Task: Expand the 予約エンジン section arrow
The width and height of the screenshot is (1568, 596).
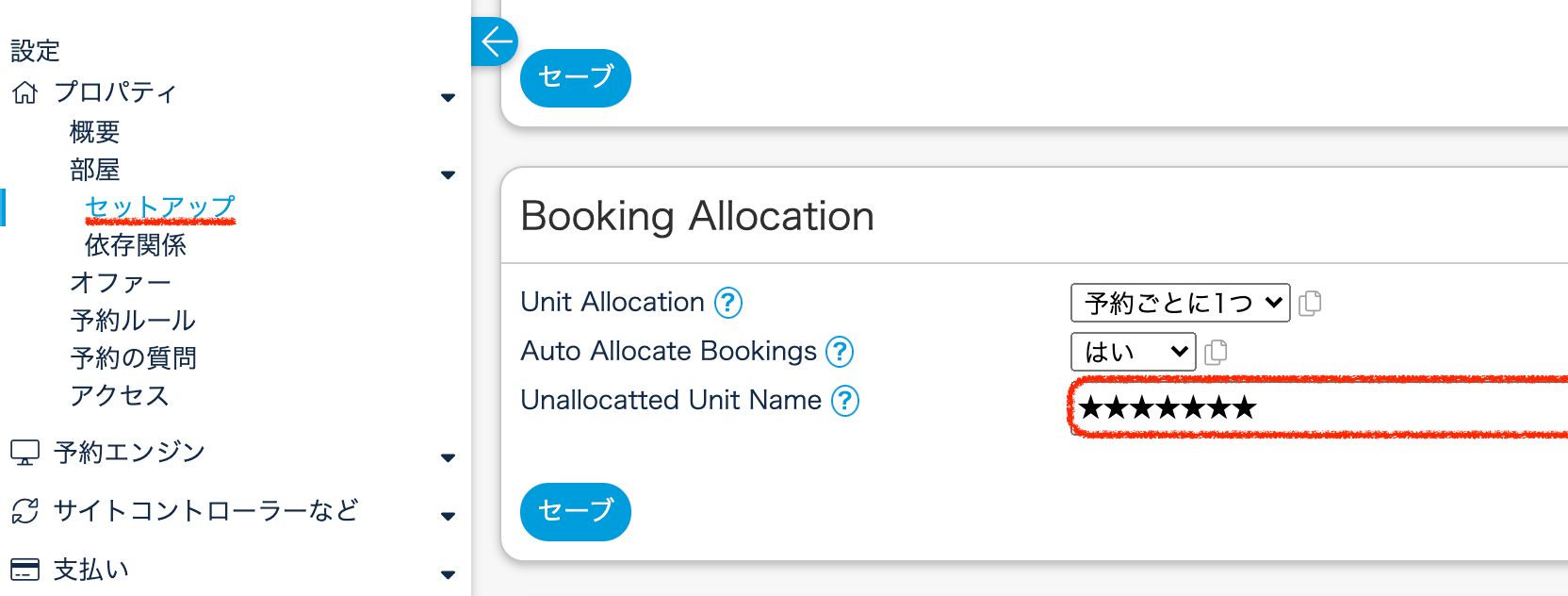Action: click(448, 457)
